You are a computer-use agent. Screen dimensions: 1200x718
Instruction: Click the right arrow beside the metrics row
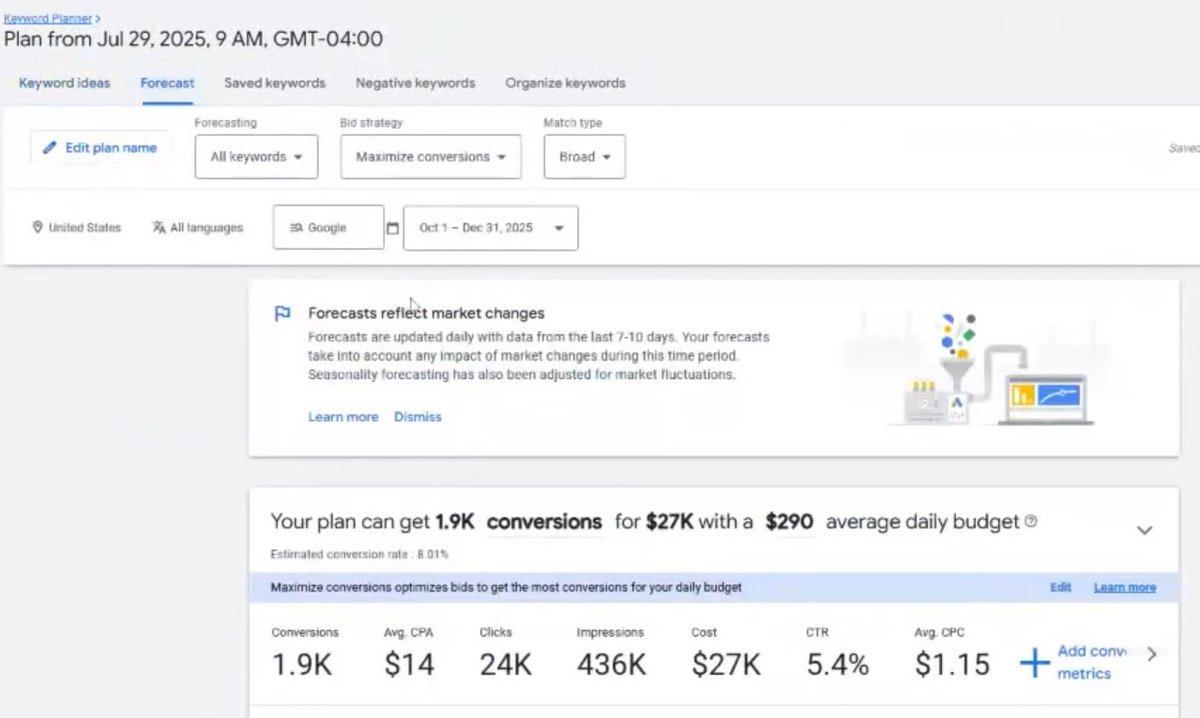(1152, 654)
